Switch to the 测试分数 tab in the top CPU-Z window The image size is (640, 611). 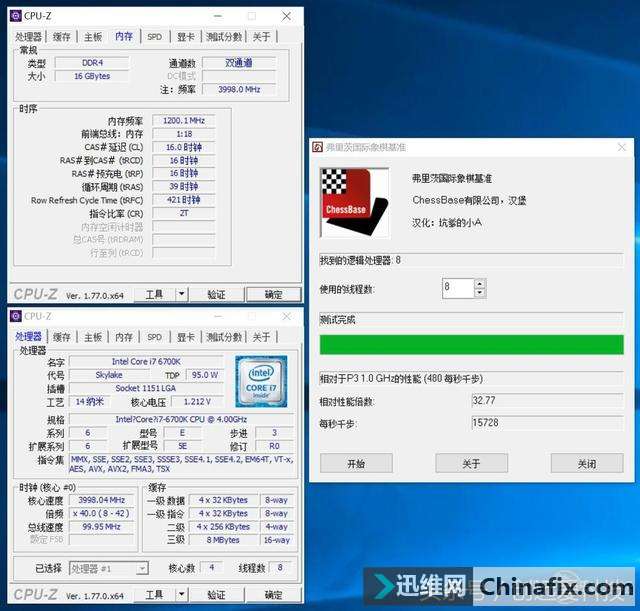(x=224, y=37)
